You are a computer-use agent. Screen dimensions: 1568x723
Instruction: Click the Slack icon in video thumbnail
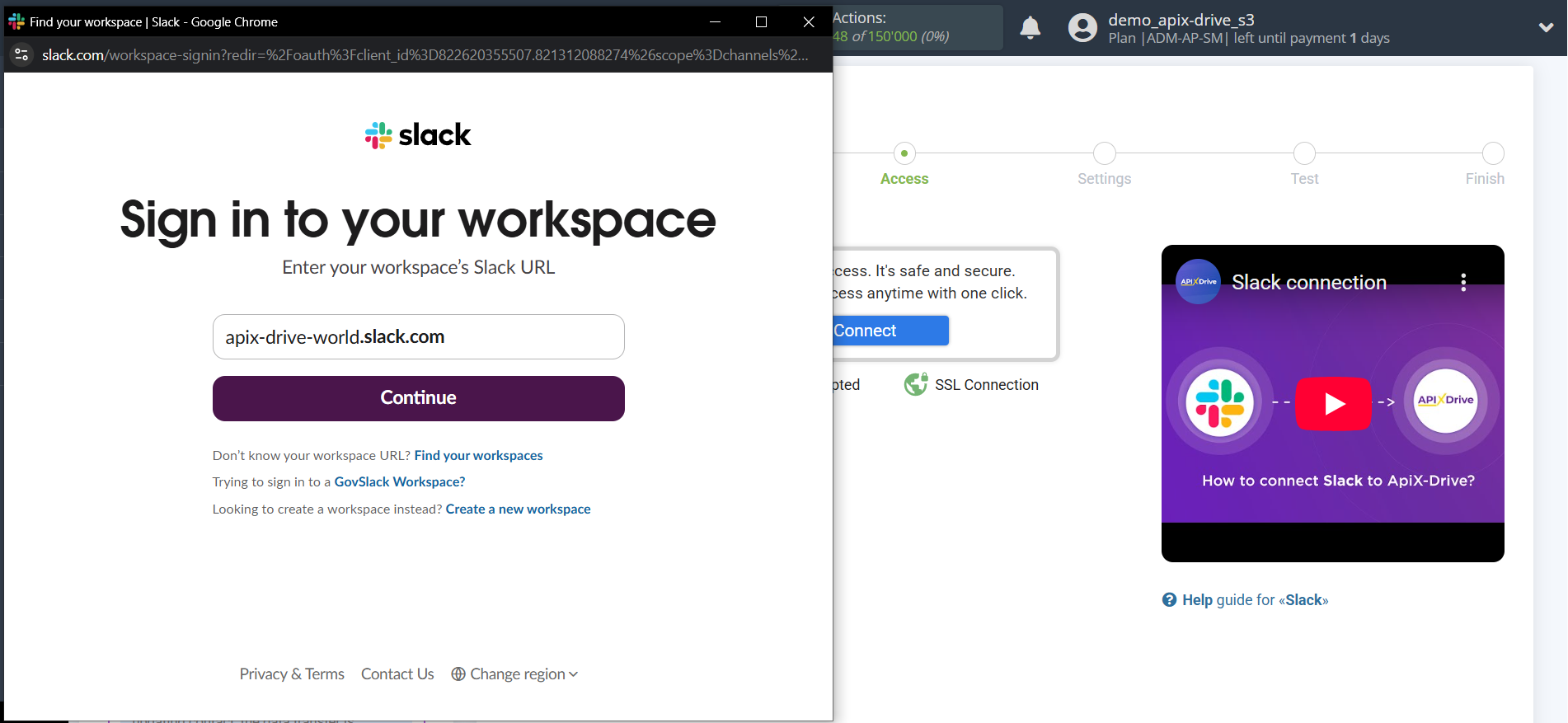[x=1220, y=403]
